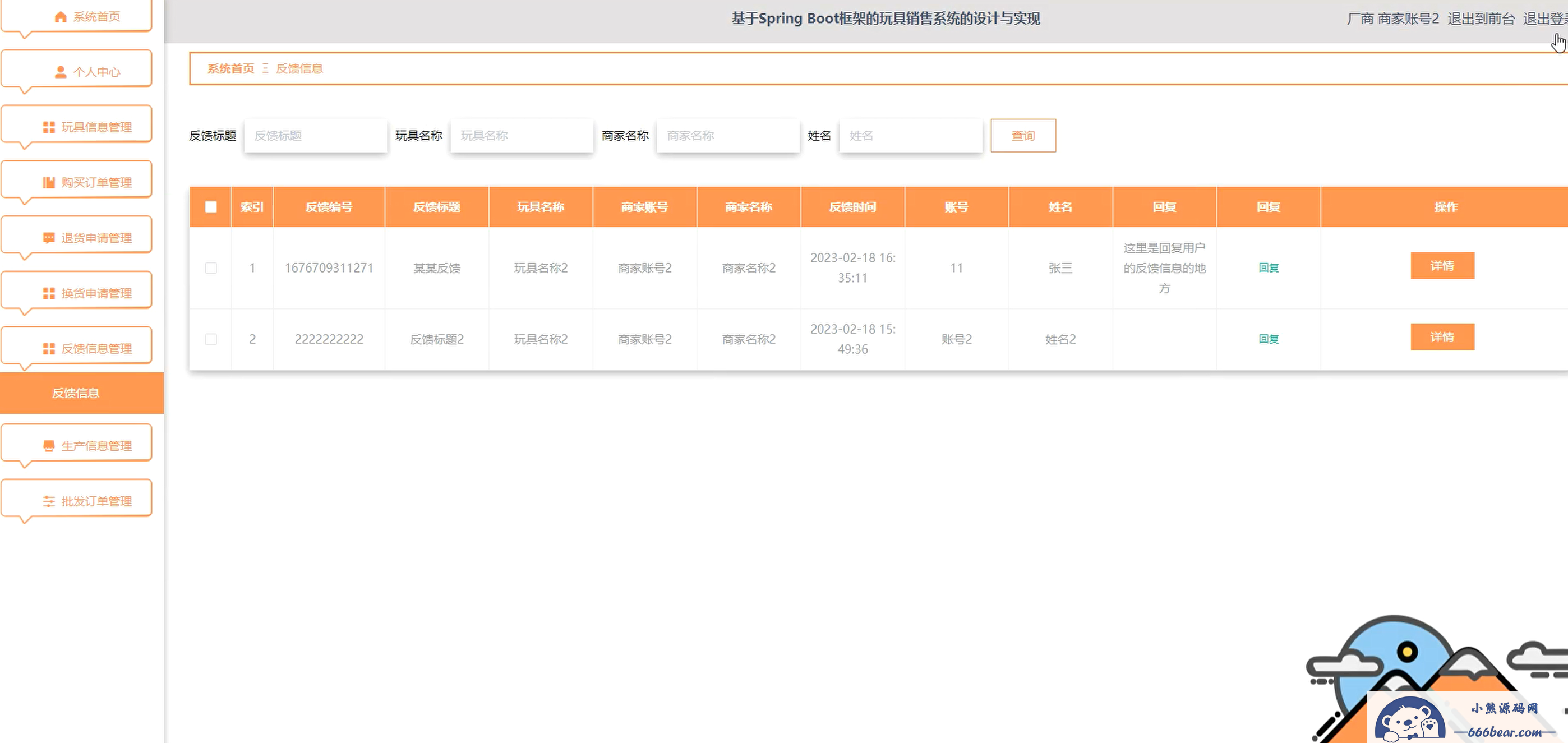Click the shop icon beside 生产信息管理
1568x743 pixels.
49,446
